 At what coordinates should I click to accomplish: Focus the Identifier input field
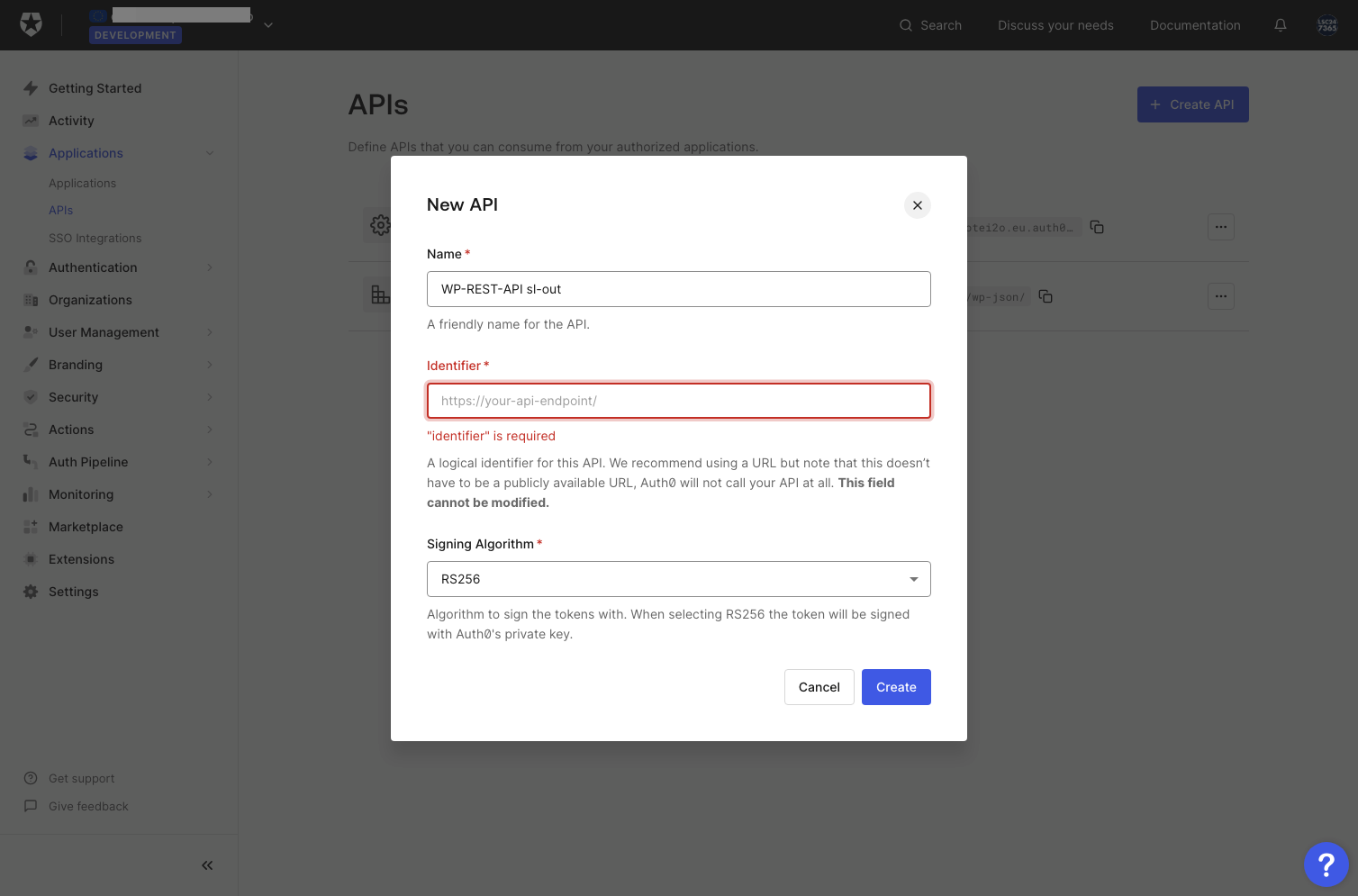[x=678, y=401]
